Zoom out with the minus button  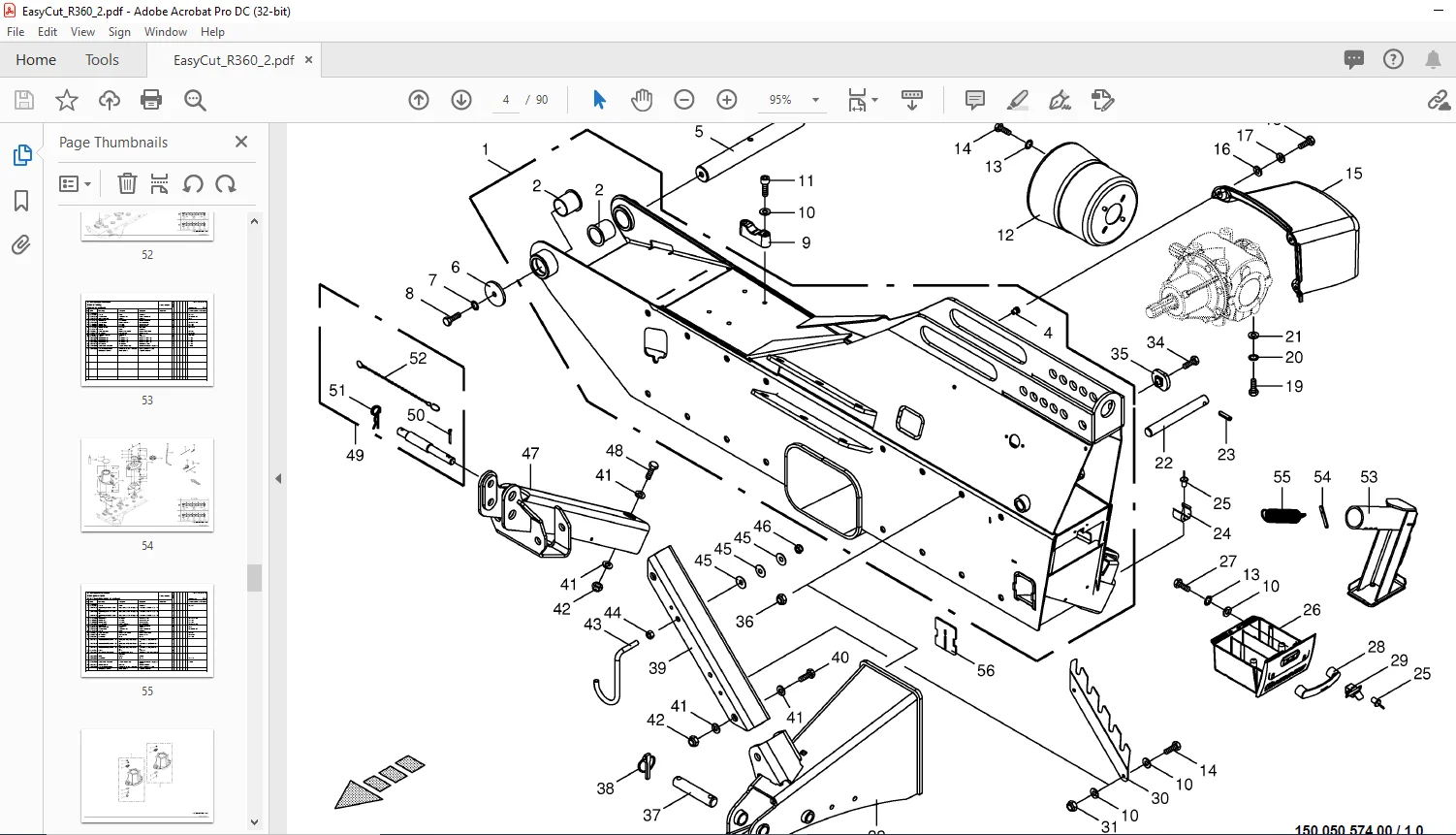[x=684, y=100]
